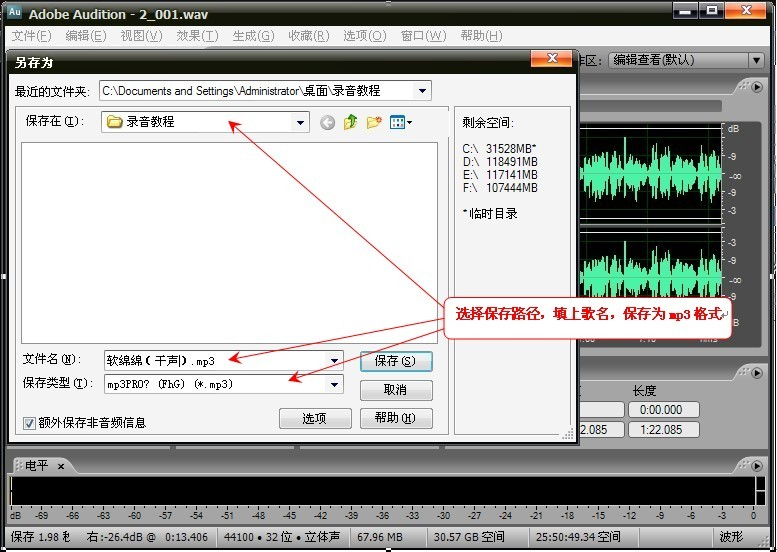Click the resize grip at dialog corner
Image resolution: width=777 pixels, height=552 pixels.
coord(568,435)
